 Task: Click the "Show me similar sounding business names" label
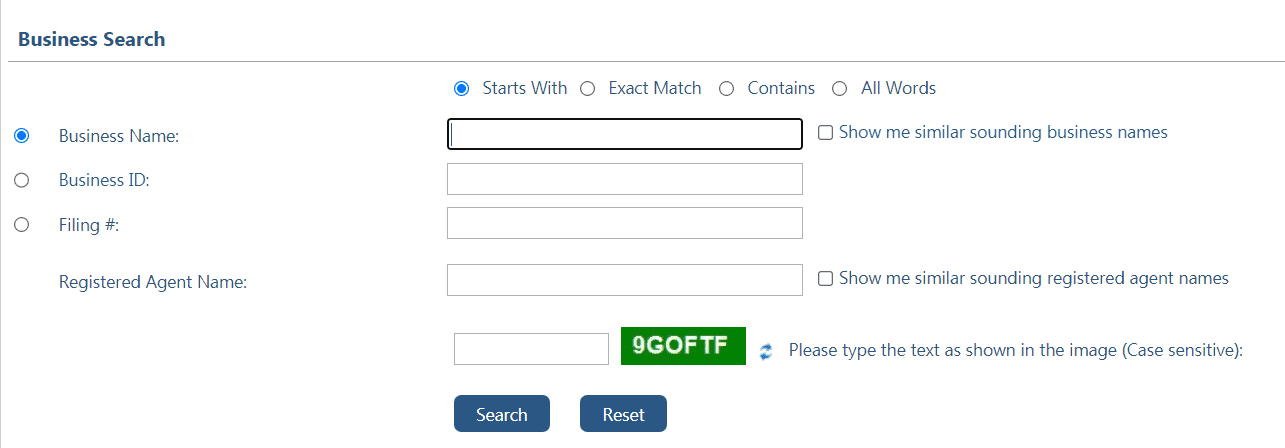[1003, 132]
